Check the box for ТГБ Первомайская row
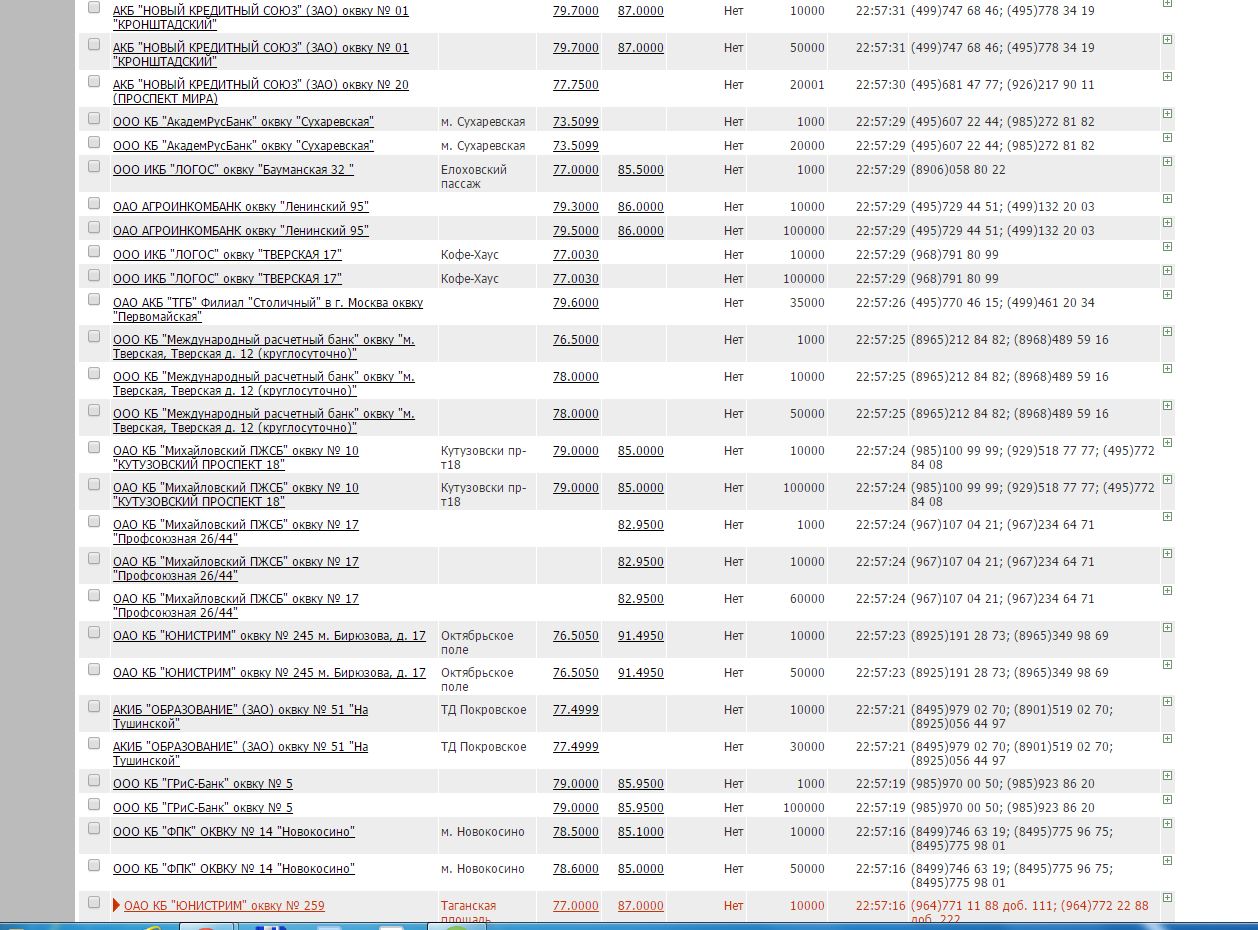 pos(94,299)
